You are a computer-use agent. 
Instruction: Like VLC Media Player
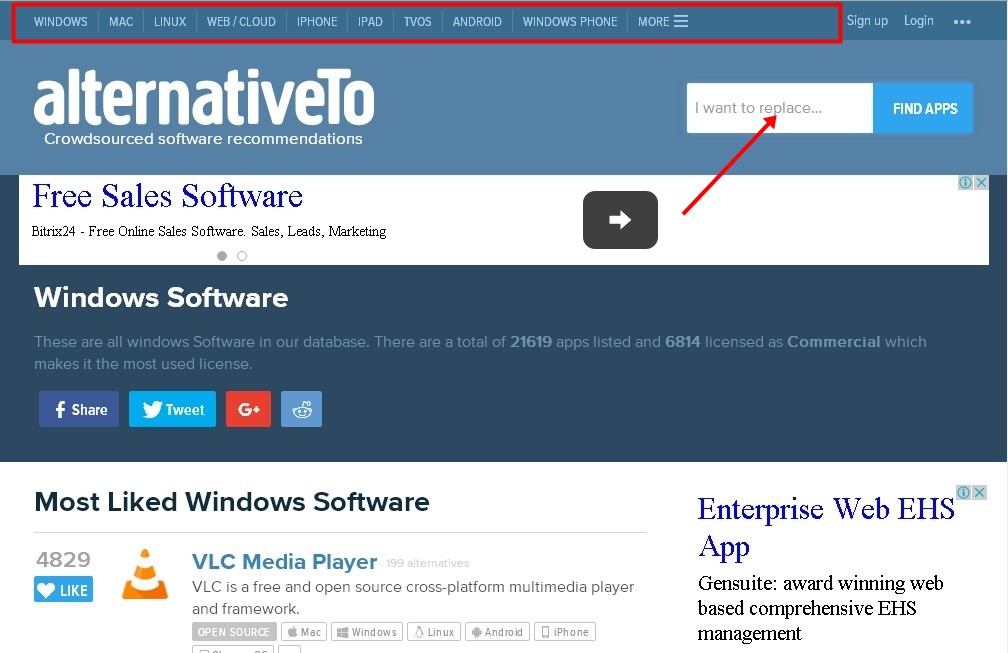coord(63,590)
